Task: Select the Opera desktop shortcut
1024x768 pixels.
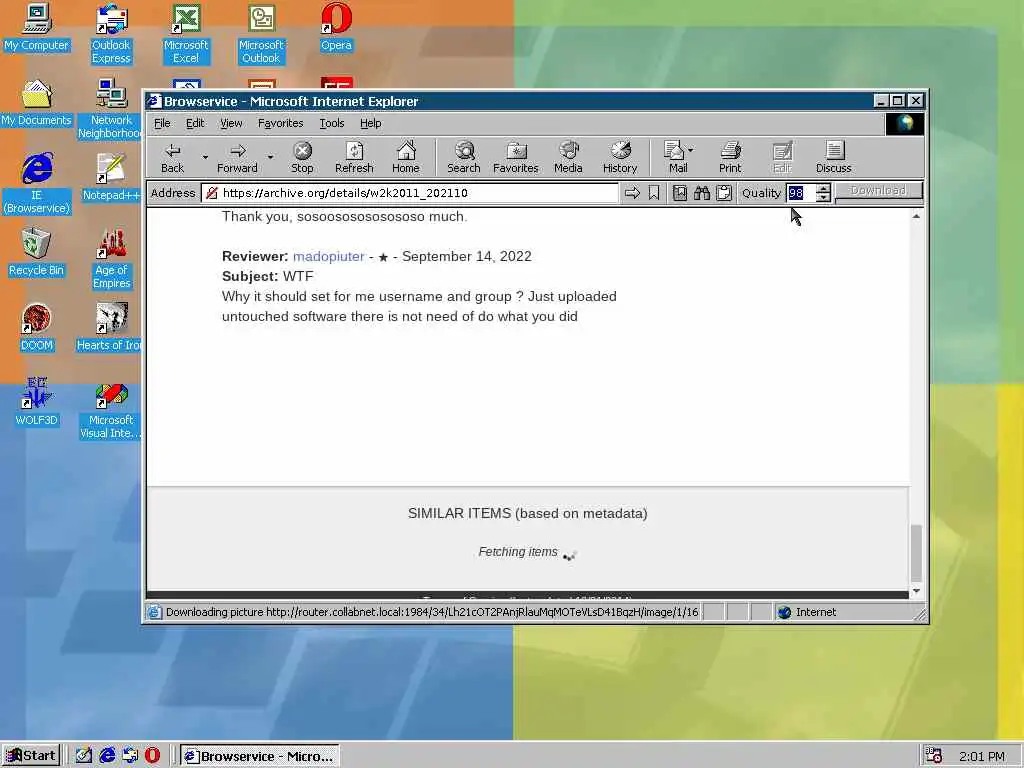Action: (x=336, y=27)
